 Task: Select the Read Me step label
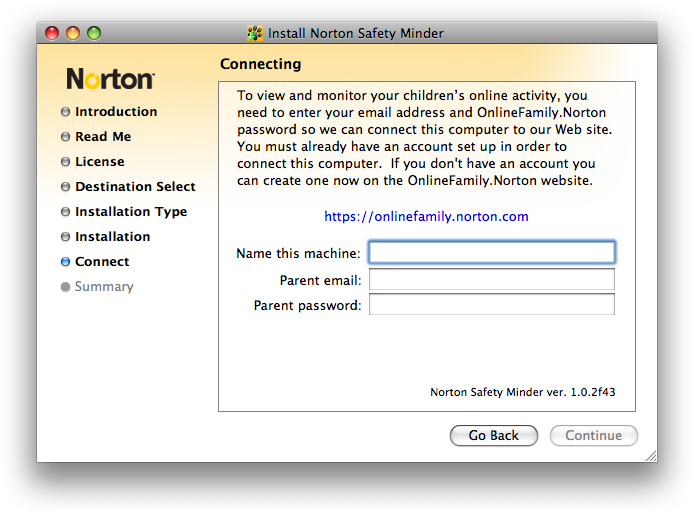point(103,137)
